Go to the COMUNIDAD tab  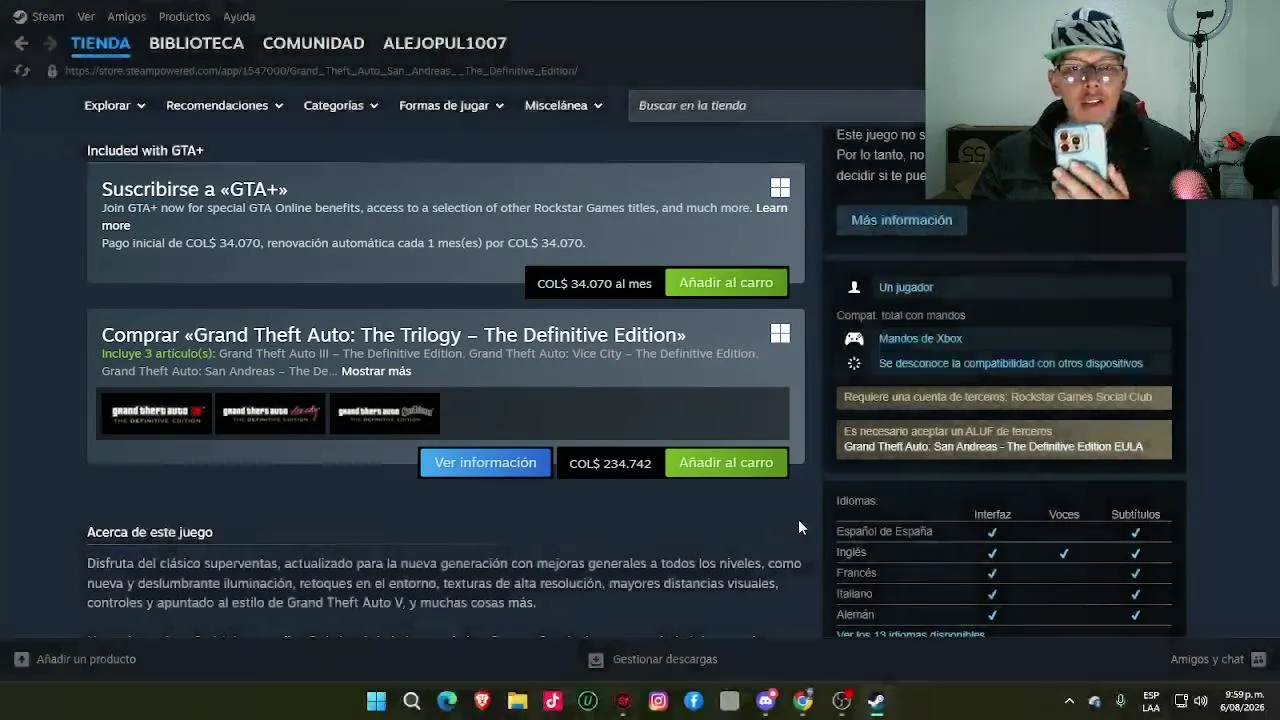tap(313, 43)
